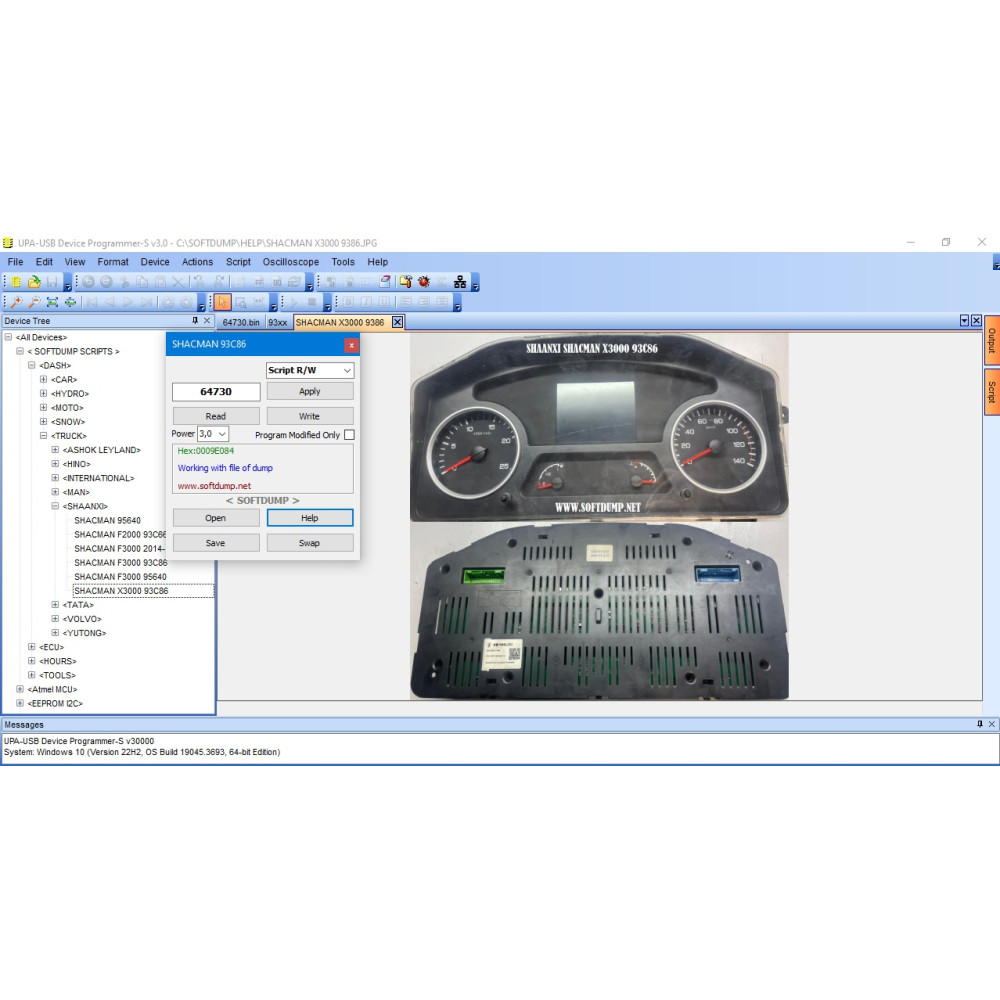Select the zoom-to-region tool icon
Screen dimensions: 1000x1000
[x=240, y=302]
